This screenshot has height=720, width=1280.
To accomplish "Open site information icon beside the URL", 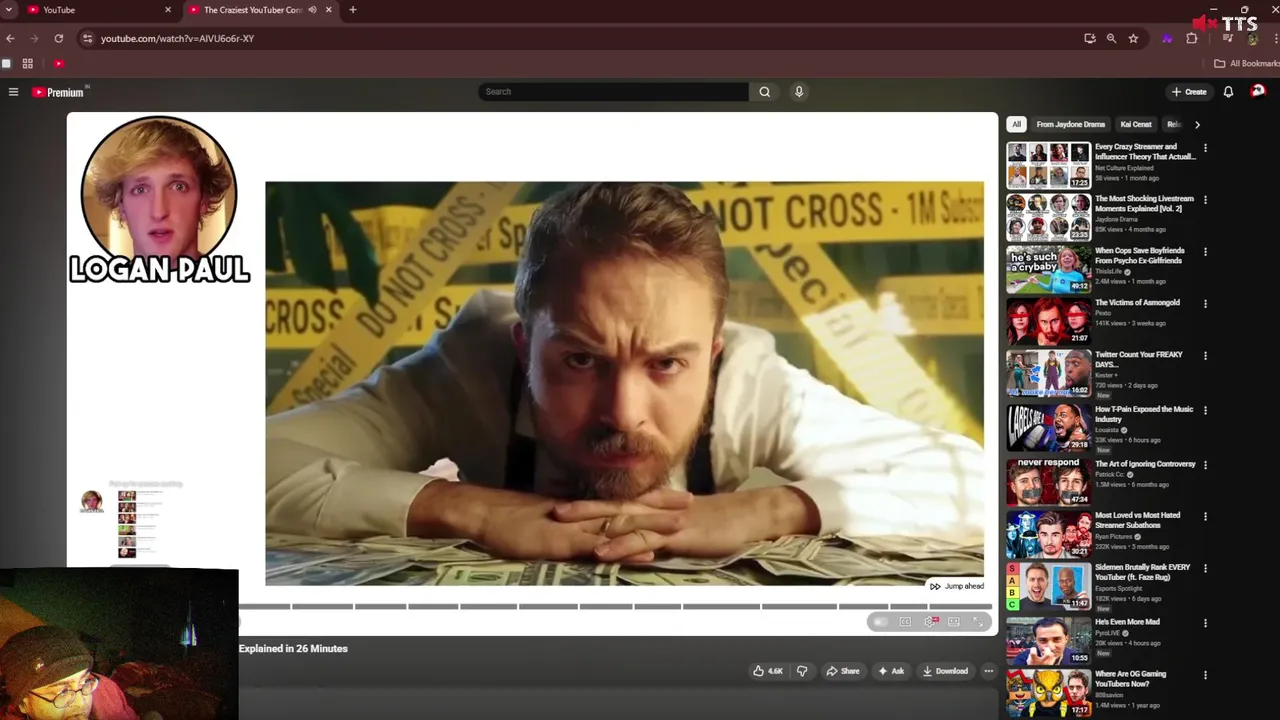I will (87, 38).
